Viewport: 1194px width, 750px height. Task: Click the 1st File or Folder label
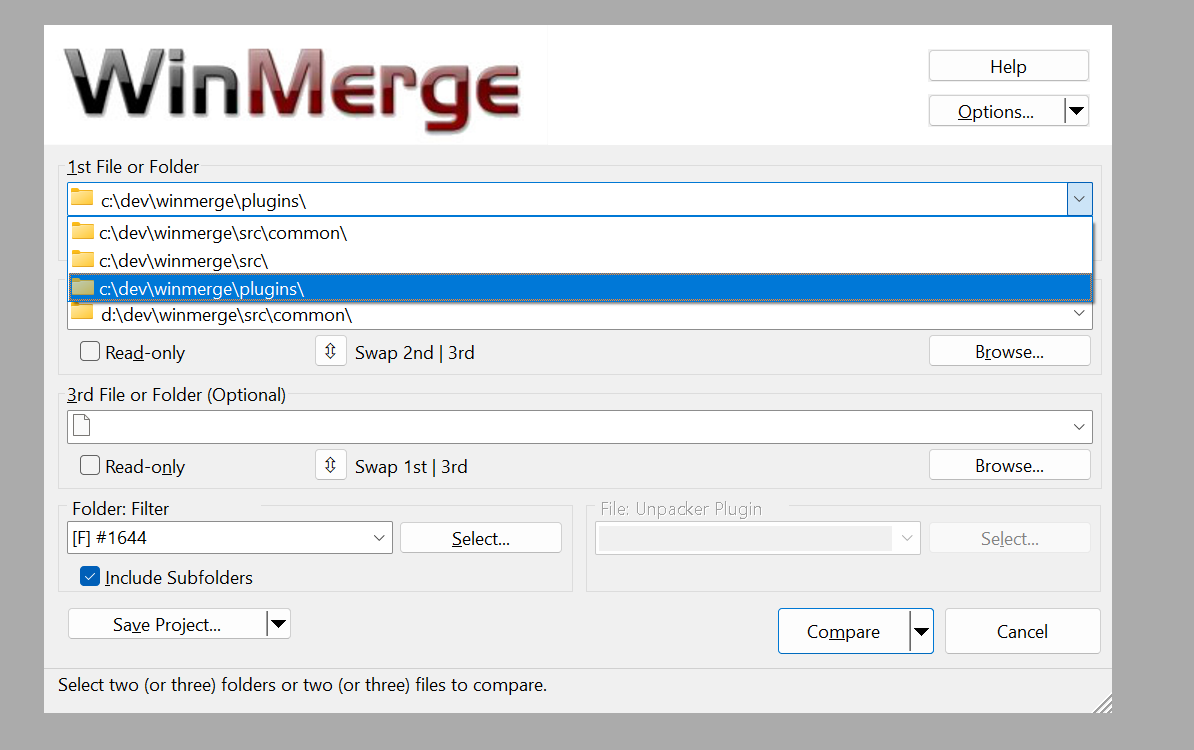[x=132, y=167]
